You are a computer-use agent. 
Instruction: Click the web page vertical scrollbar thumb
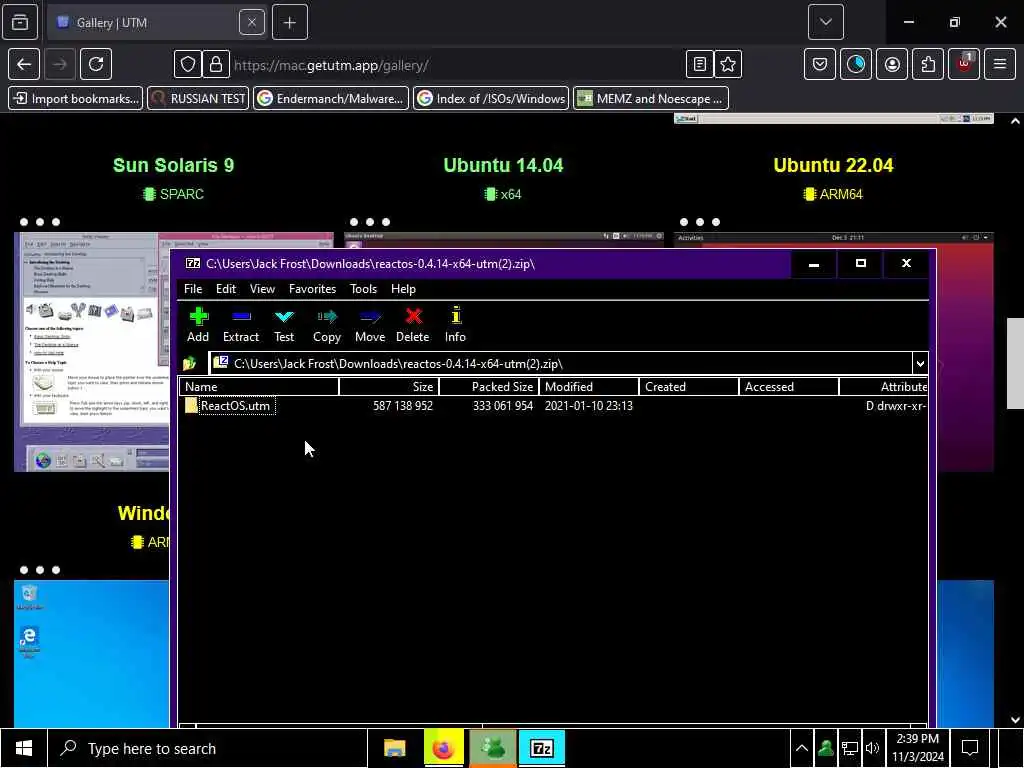1015,363
